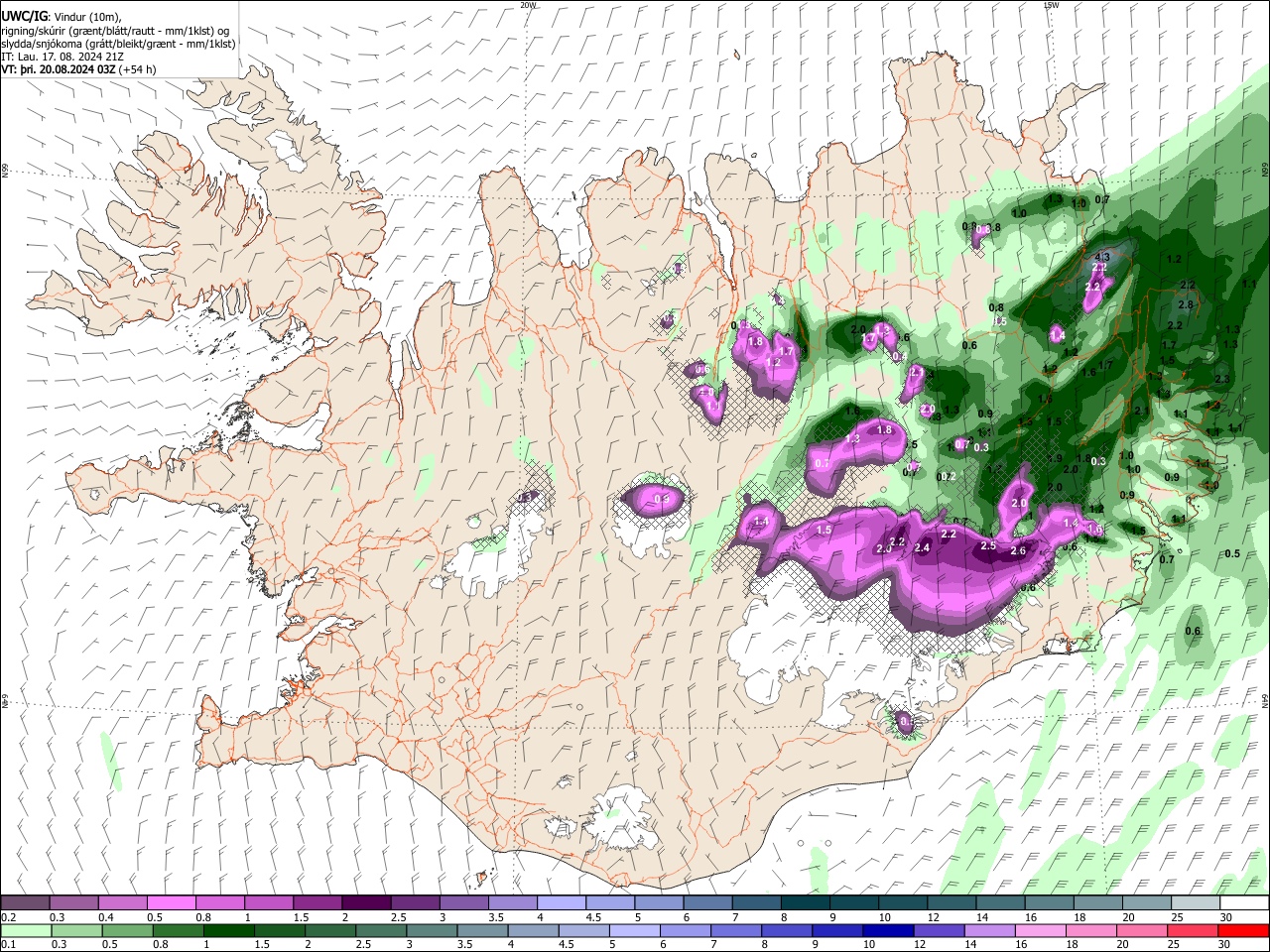Screen dimensions: 1270x952
Task: Click the palest green 0.1 swatch in the rain legend row
Action: 26,930
